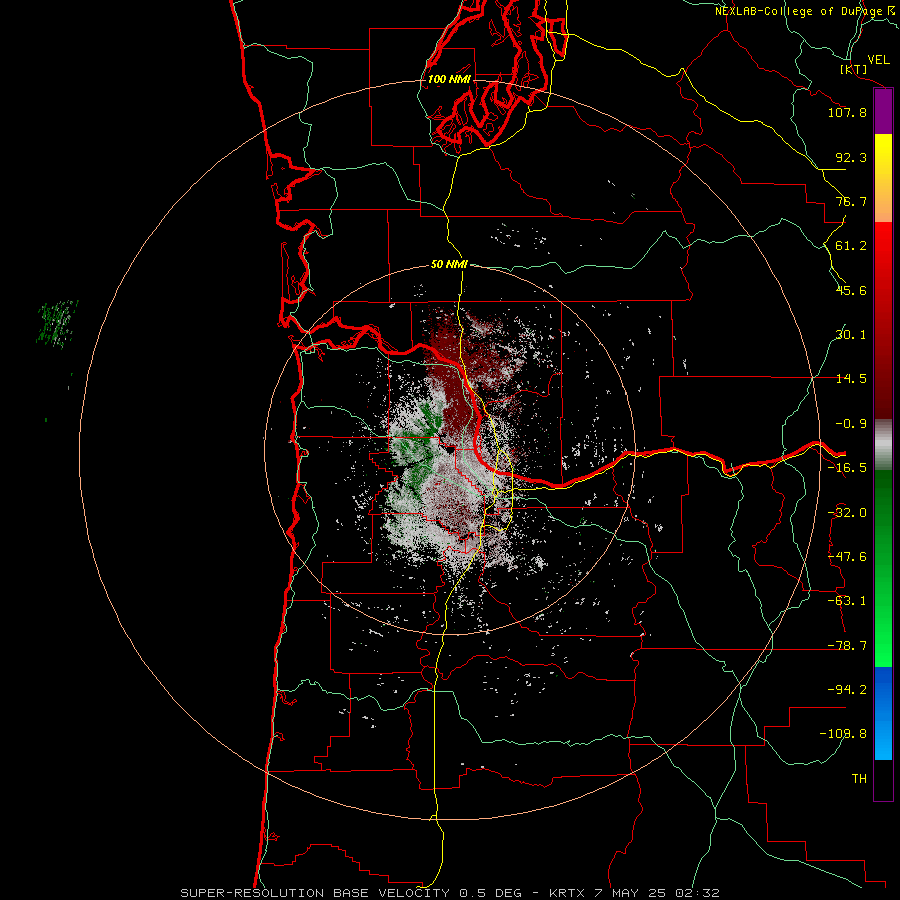
Task: Click the -47.6 velocity scale value
Action: pos(847,557)
